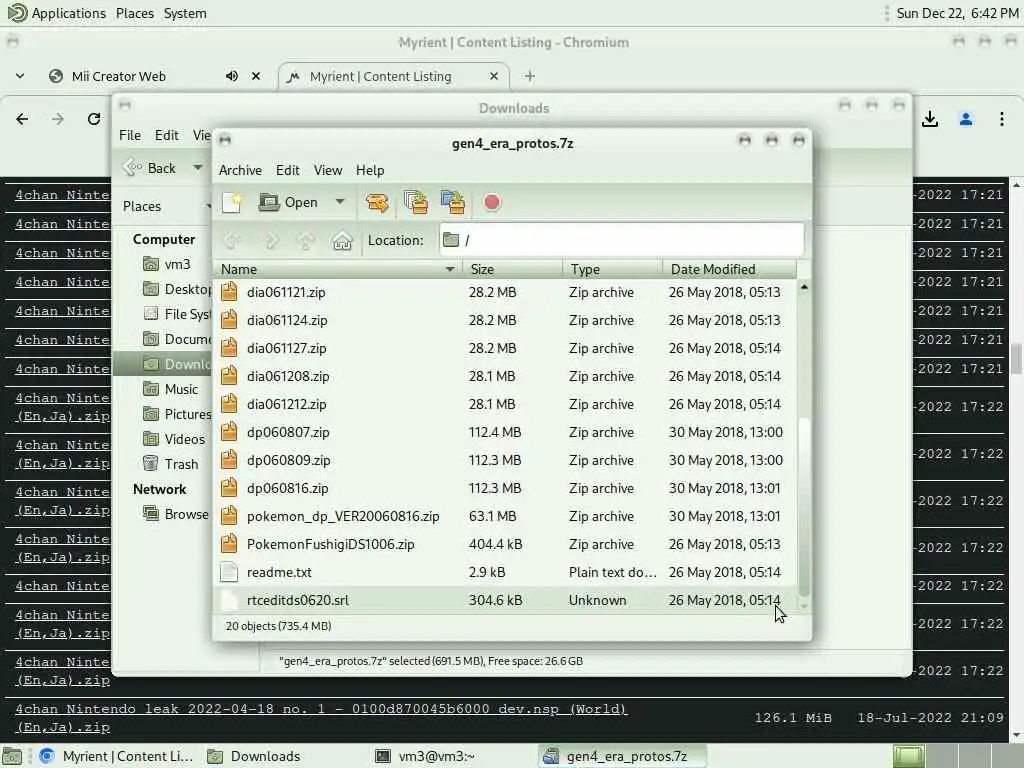Select dia061208.zip row
Image resolution: width=1024 pixels, height=768 pixels.
(505, 376)
